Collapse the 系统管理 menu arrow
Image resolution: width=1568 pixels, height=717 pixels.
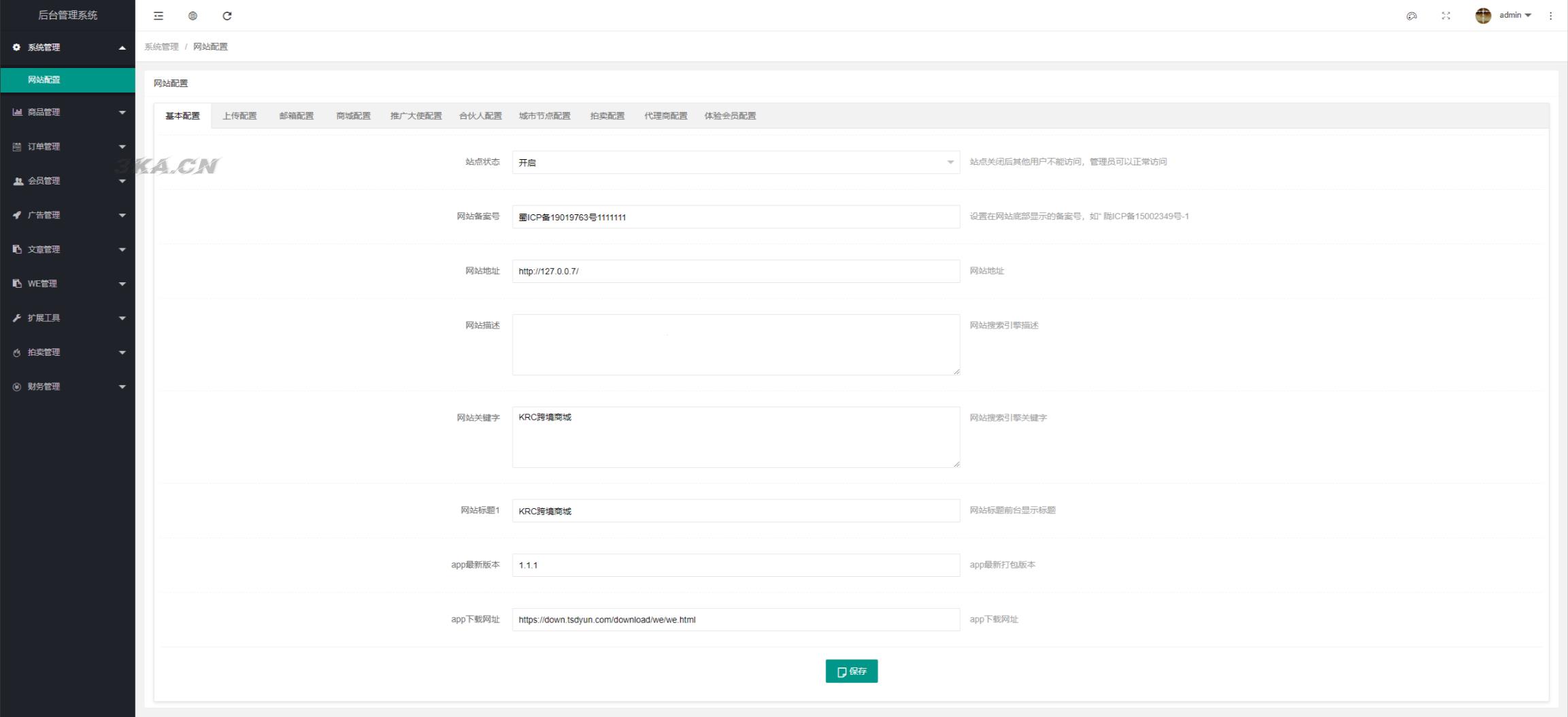tap(122, 48)
